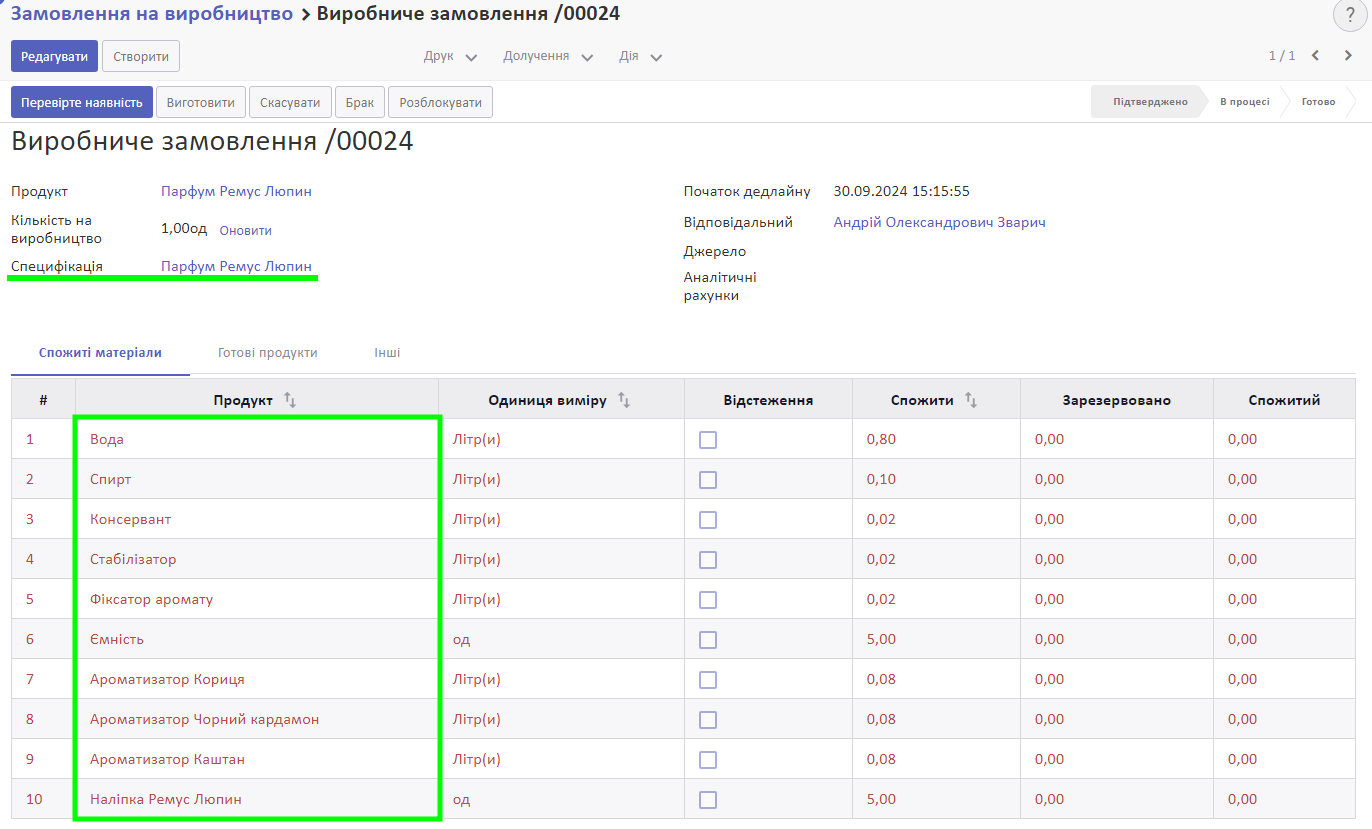This screenshot has height=829, width=1372.
Task: Click the Вода product cell
Action: [257, 439]
